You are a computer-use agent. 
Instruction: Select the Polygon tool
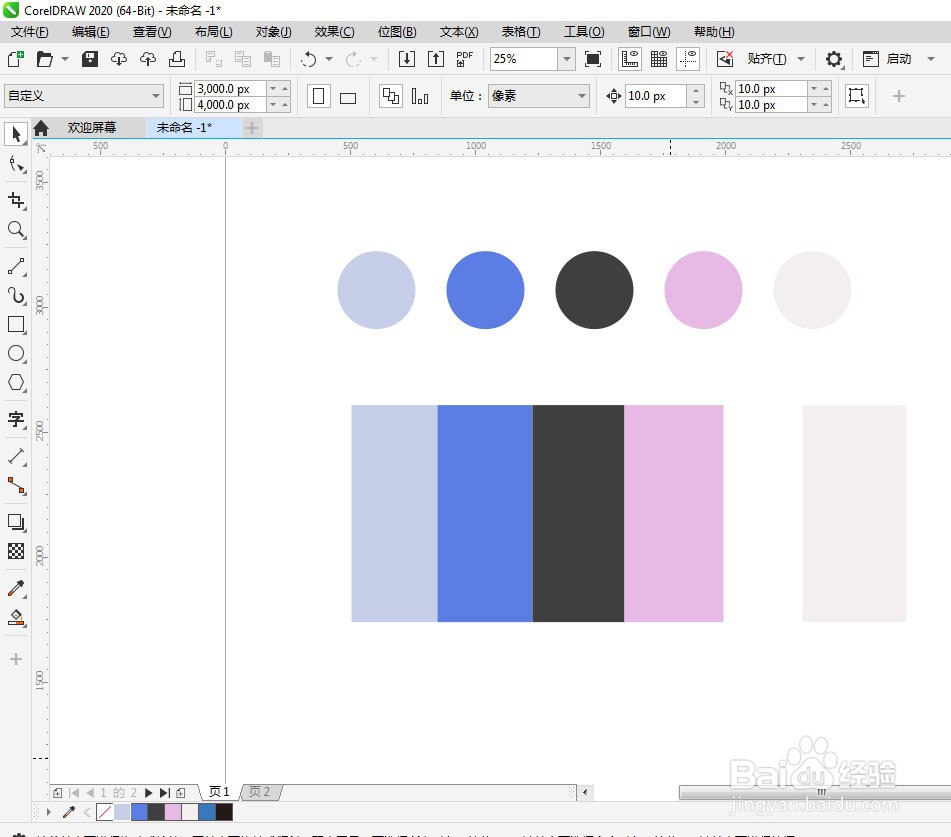click(16, 383)
